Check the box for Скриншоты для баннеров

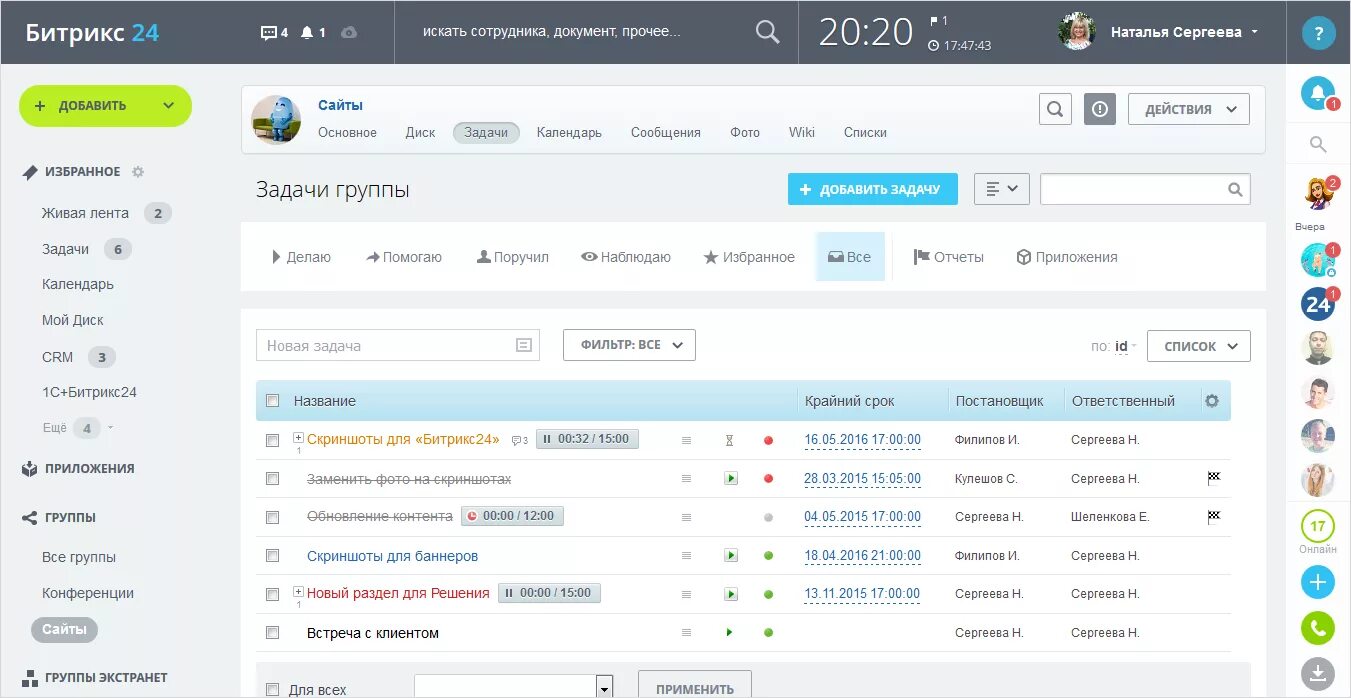272,555
